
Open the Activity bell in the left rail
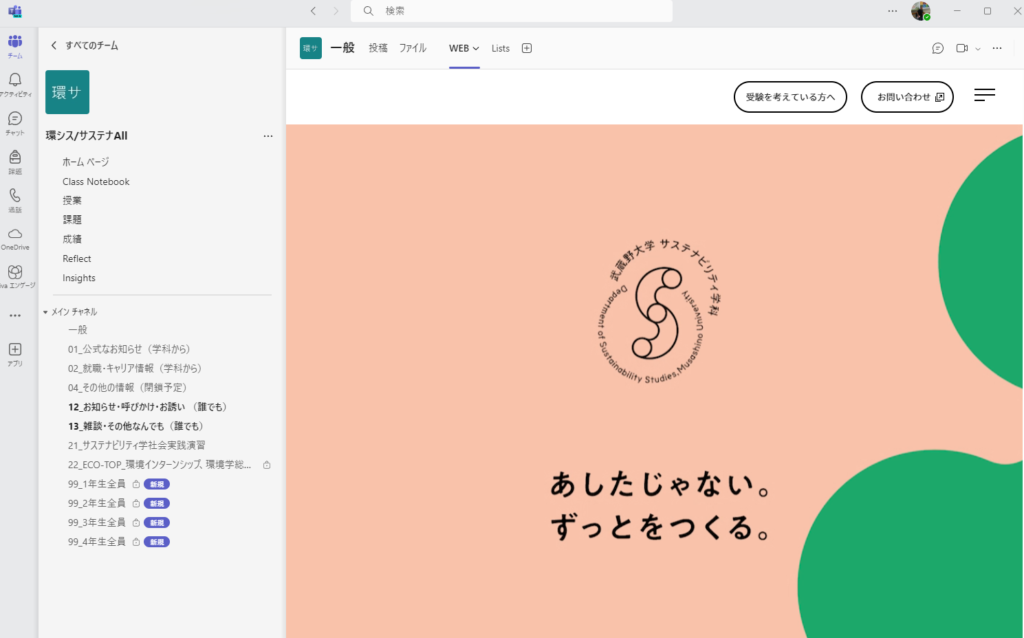point(15,85)
